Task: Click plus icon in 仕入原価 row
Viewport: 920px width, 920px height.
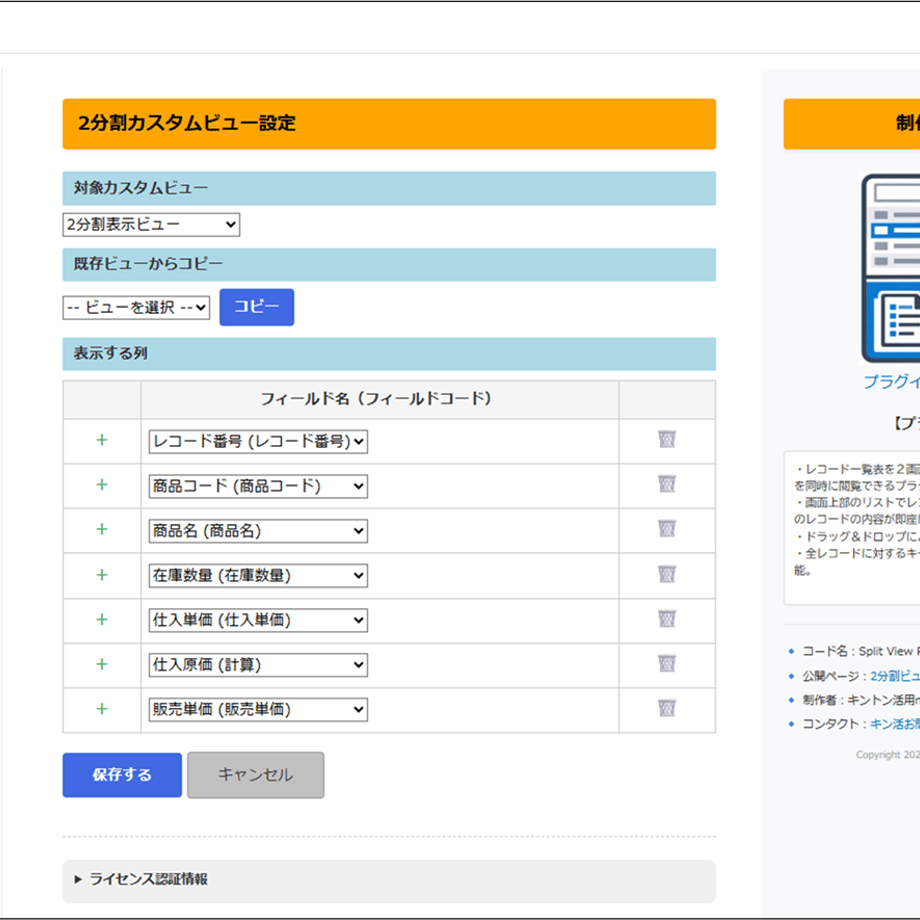Action: click(102, 664)
